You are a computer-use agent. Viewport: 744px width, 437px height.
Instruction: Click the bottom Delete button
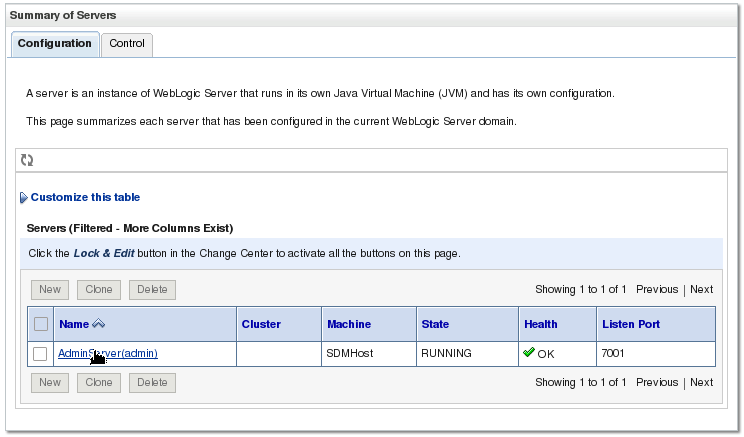(152, 382)
